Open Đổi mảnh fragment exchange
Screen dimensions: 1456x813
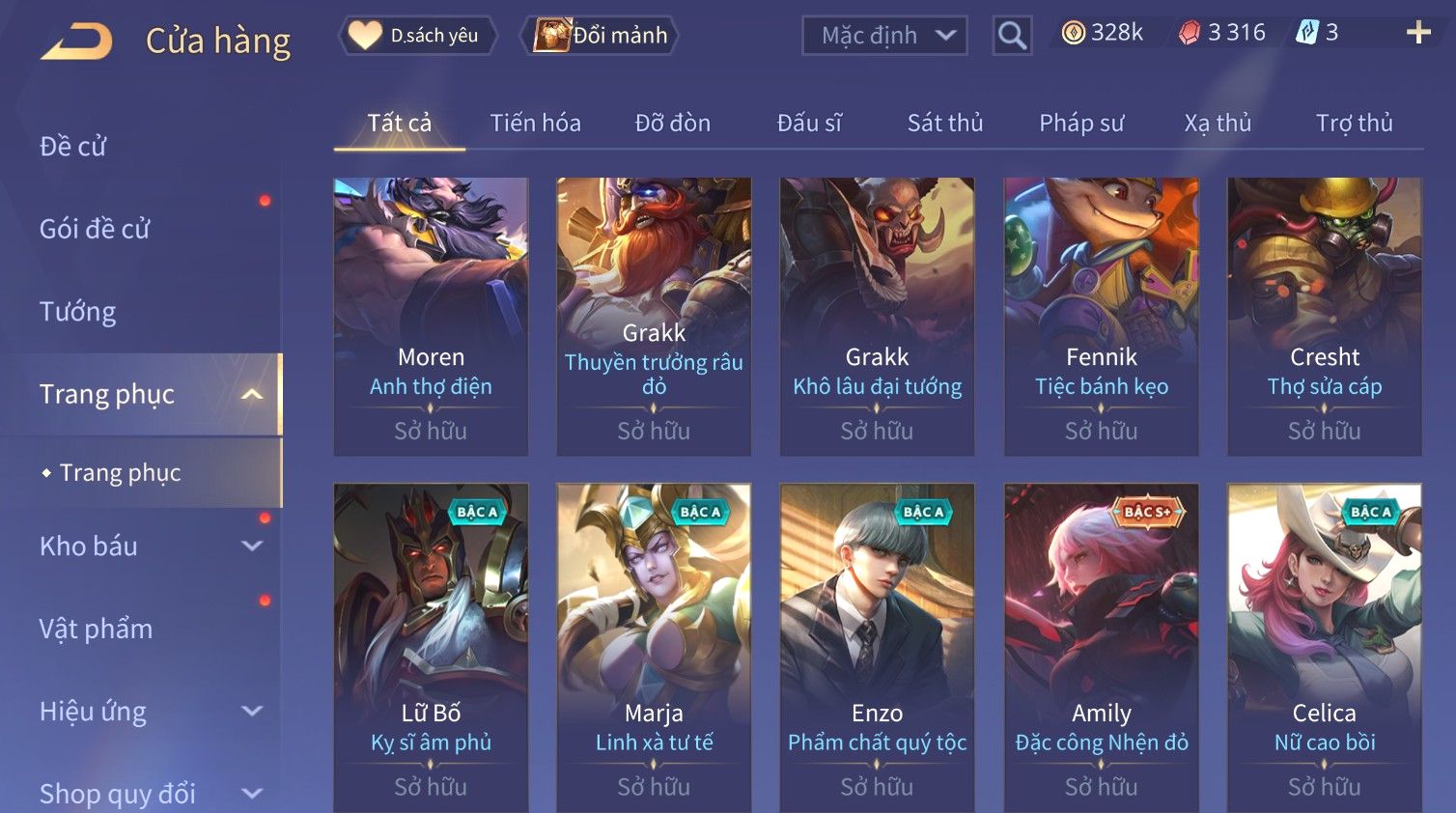[x=600, y=36]
